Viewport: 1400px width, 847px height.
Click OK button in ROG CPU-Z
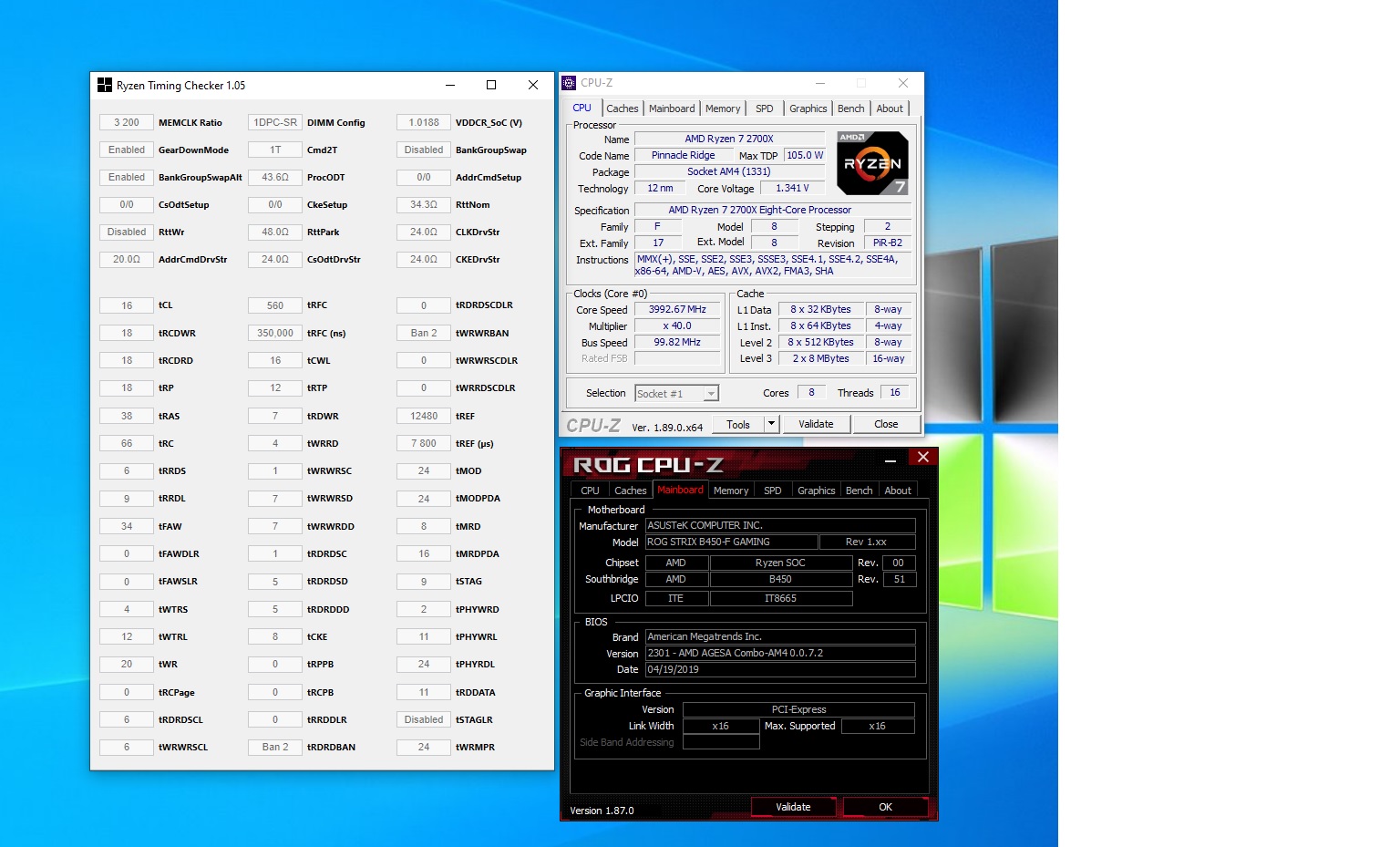(885, 807)
